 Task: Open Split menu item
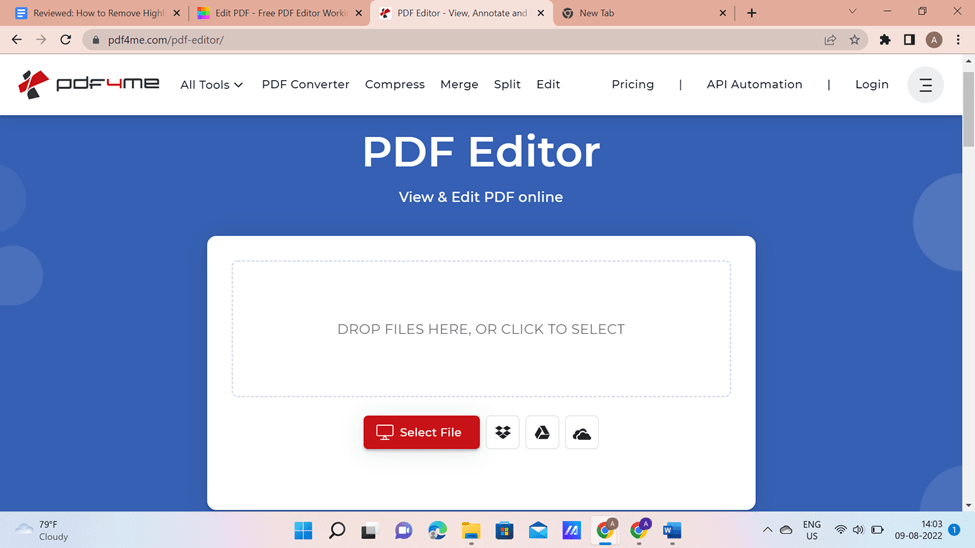click(507, 84)
